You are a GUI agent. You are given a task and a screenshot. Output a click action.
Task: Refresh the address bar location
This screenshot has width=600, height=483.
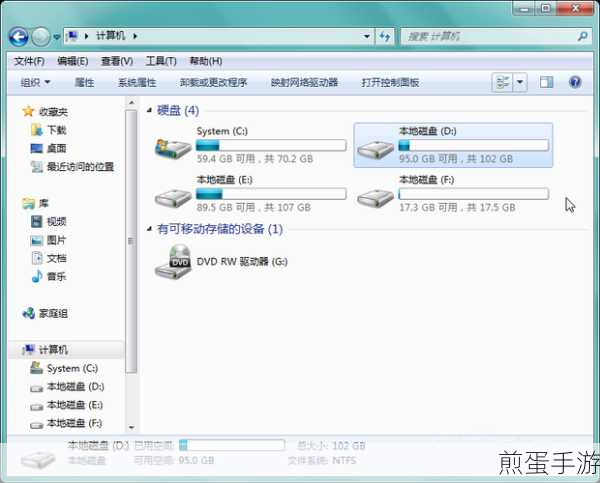385,37
